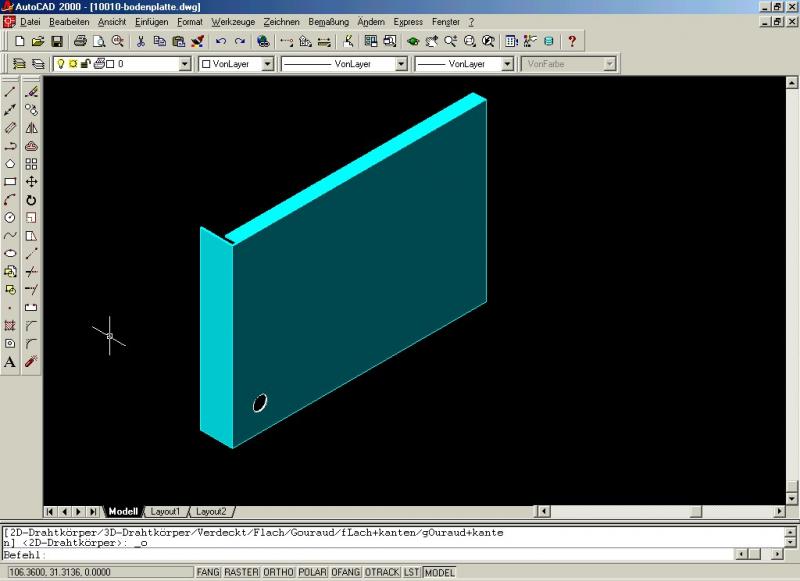
Task: Save drawing with the diskette icon
Action: (57, 41)
